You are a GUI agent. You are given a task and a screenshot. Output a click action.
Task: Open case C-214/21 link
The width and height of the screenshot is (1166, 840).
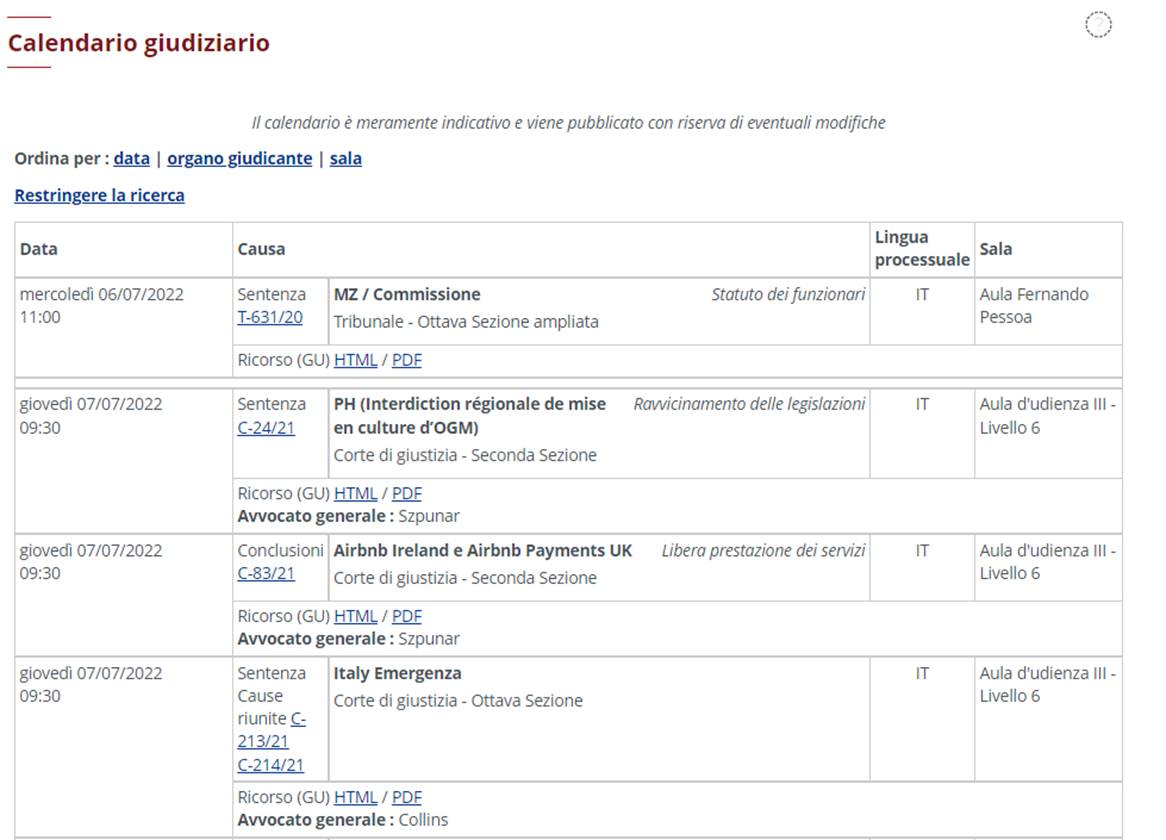[x=271, y=765]
